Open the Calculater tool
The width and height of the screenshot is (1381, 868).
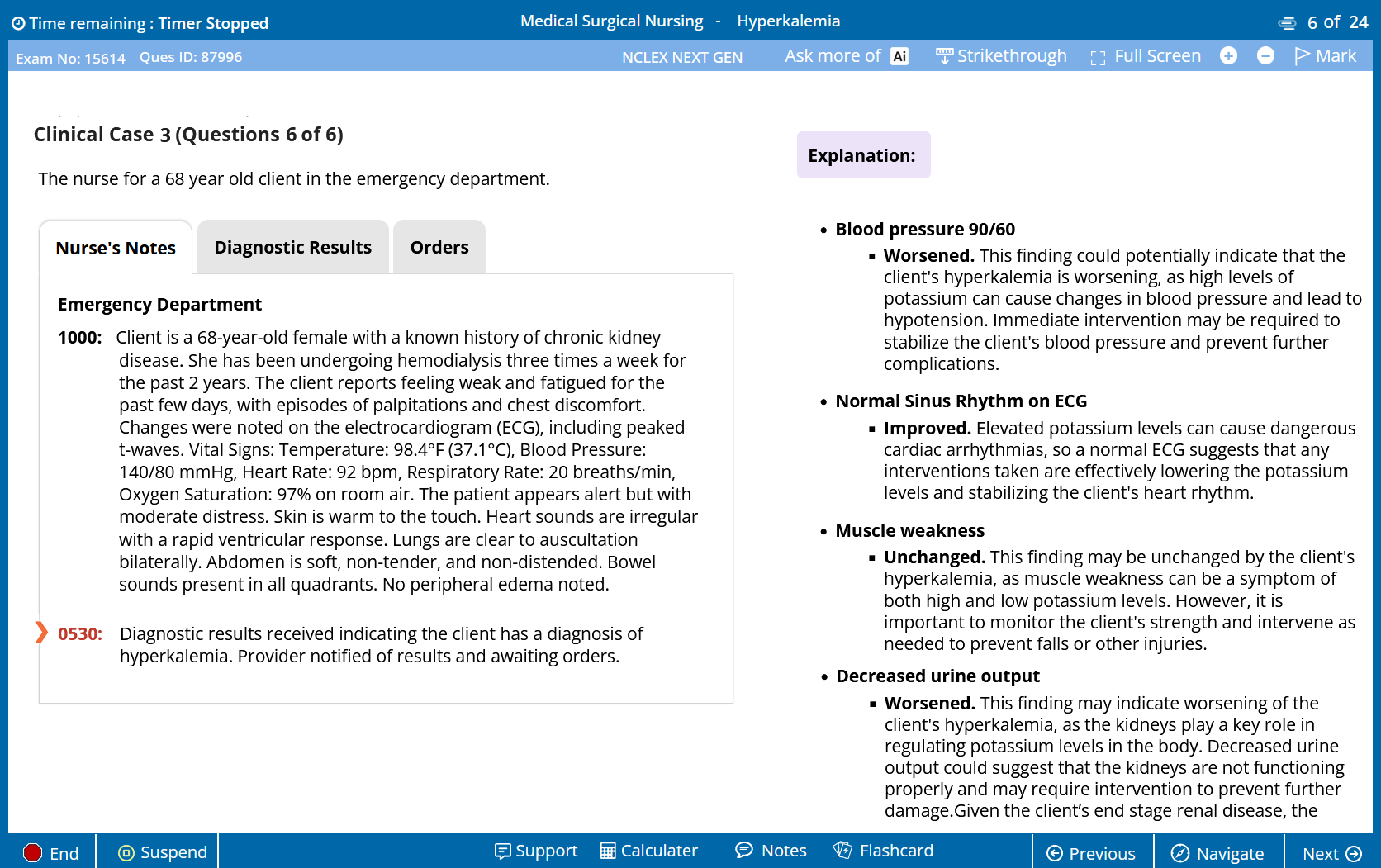(649, 851)
